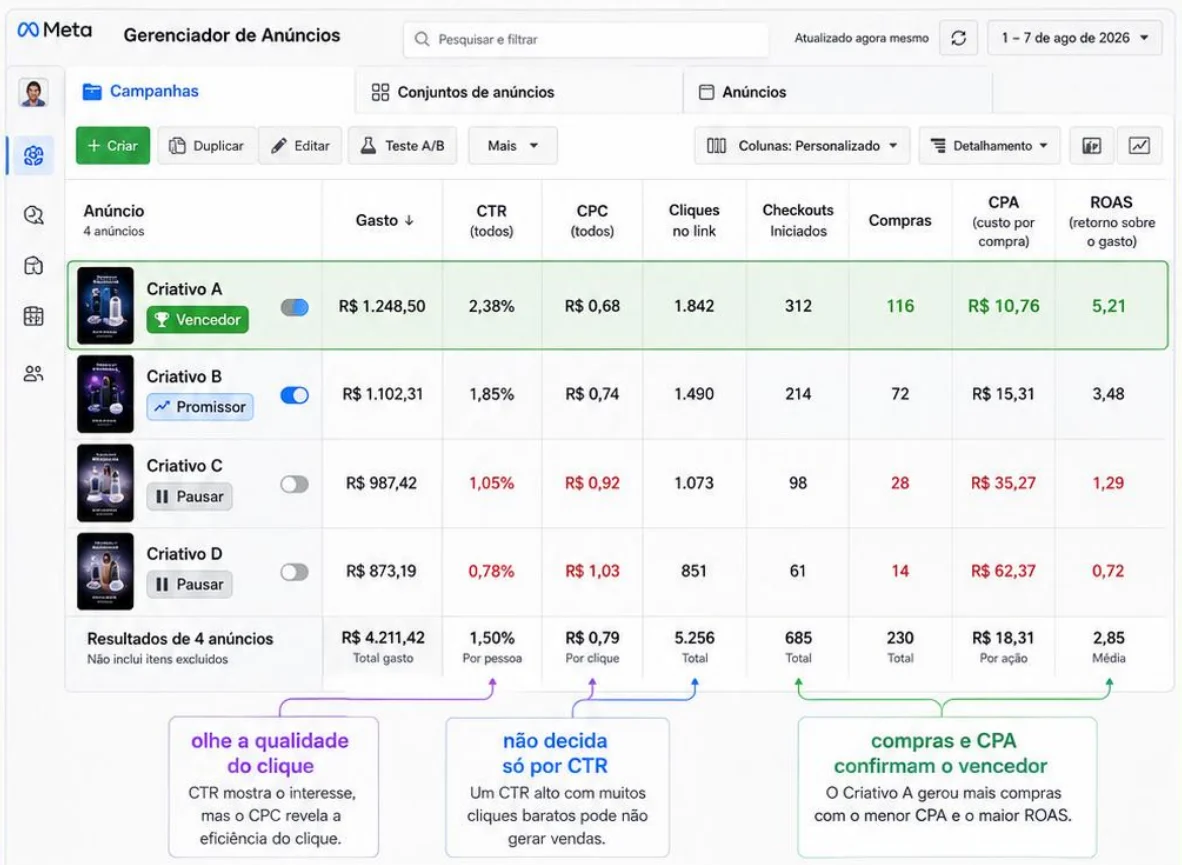Open the Criativo A ad thumbnail
The height and width of the screenshot is (865, 1182).
point(106,305)
